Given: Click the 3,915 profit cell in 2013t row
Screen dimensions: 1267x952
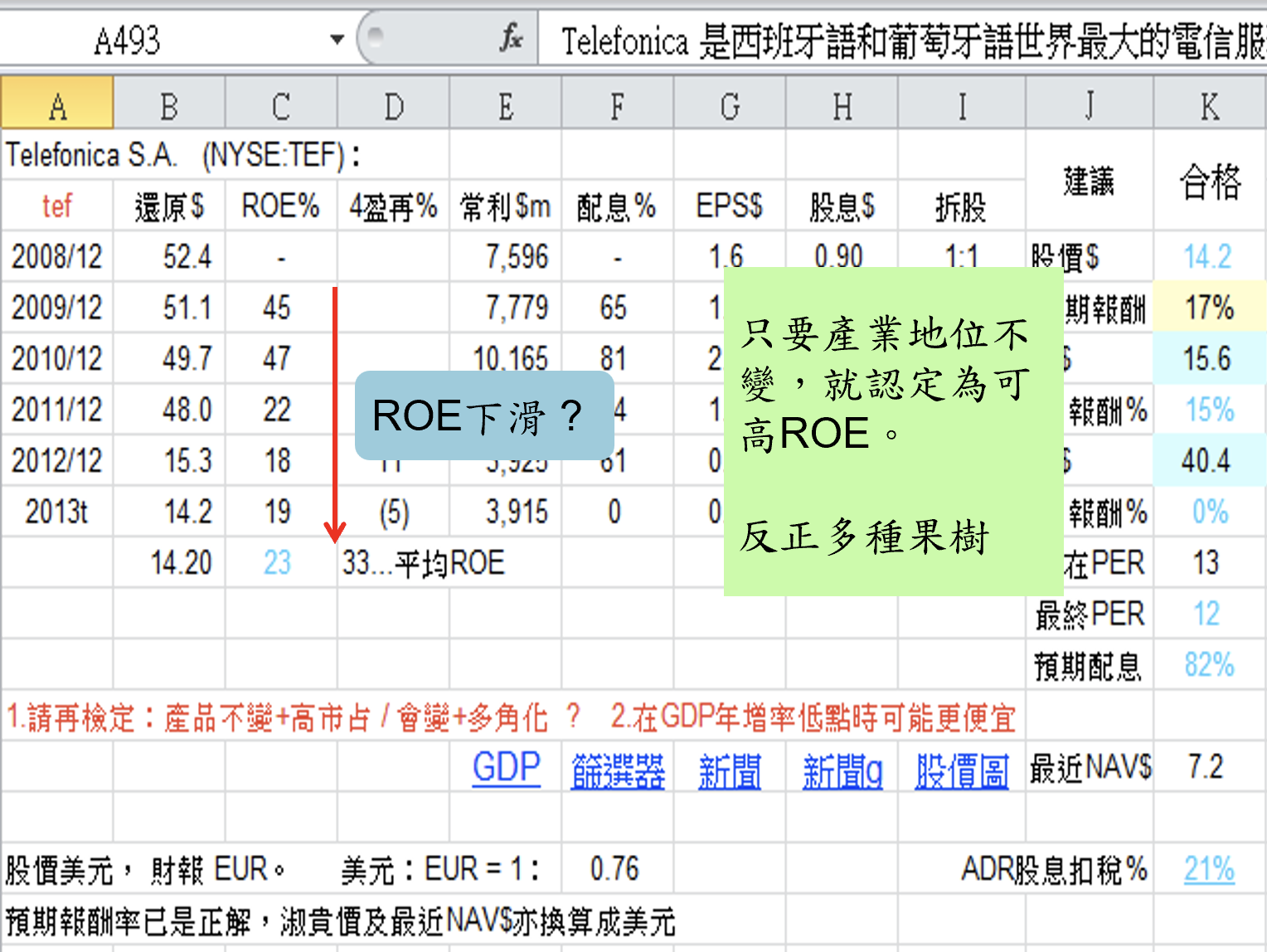Looking at the screenshot, I should coord(517,512).
